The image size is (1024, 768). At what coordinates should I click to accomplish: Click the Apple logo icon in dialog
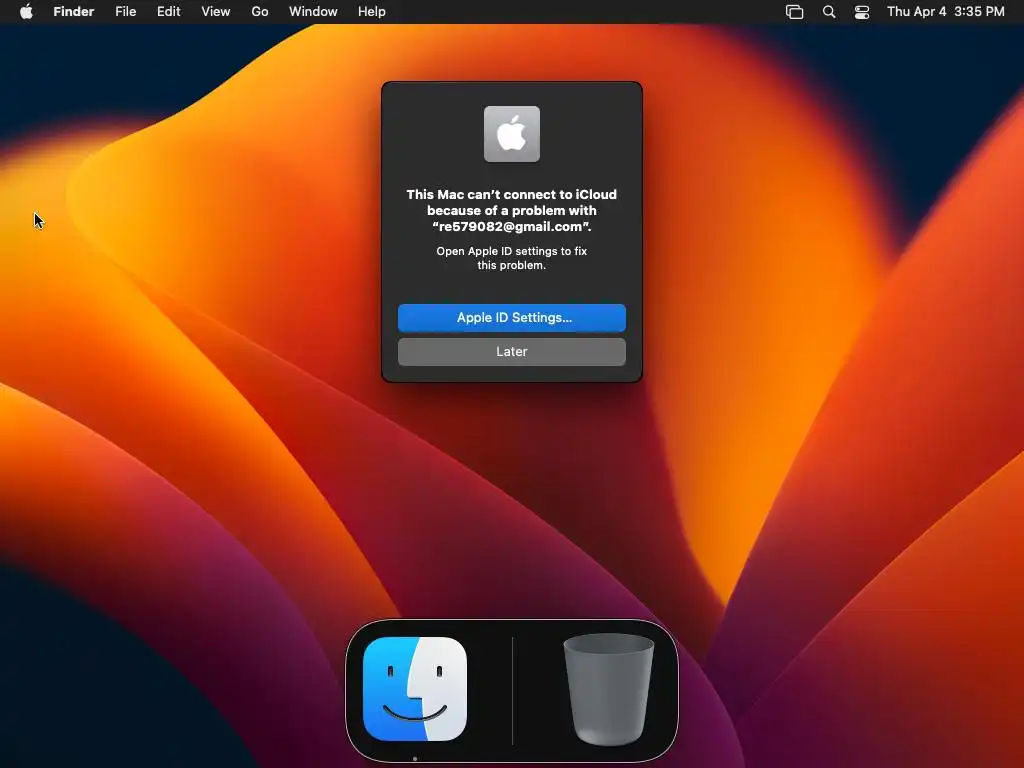512,134
